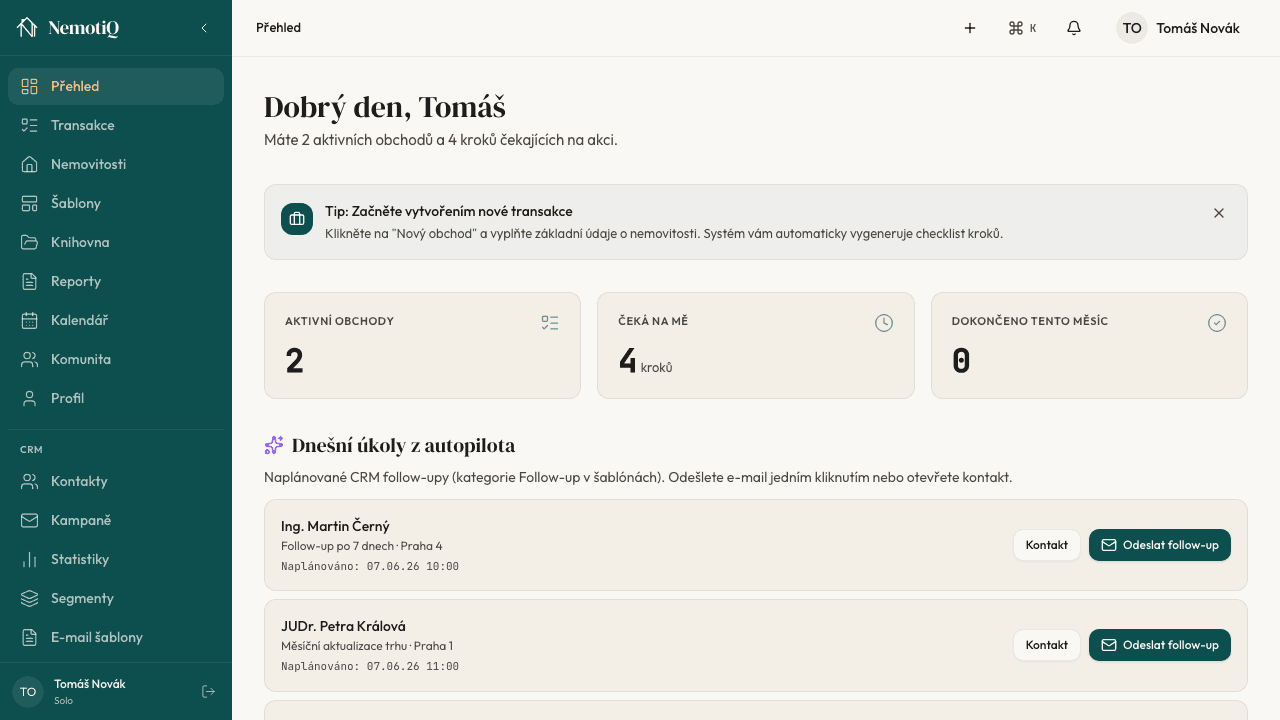
Task: Click the TO avatar in sidebar footer
Action: pyautogui.click(x=28, y=692)
